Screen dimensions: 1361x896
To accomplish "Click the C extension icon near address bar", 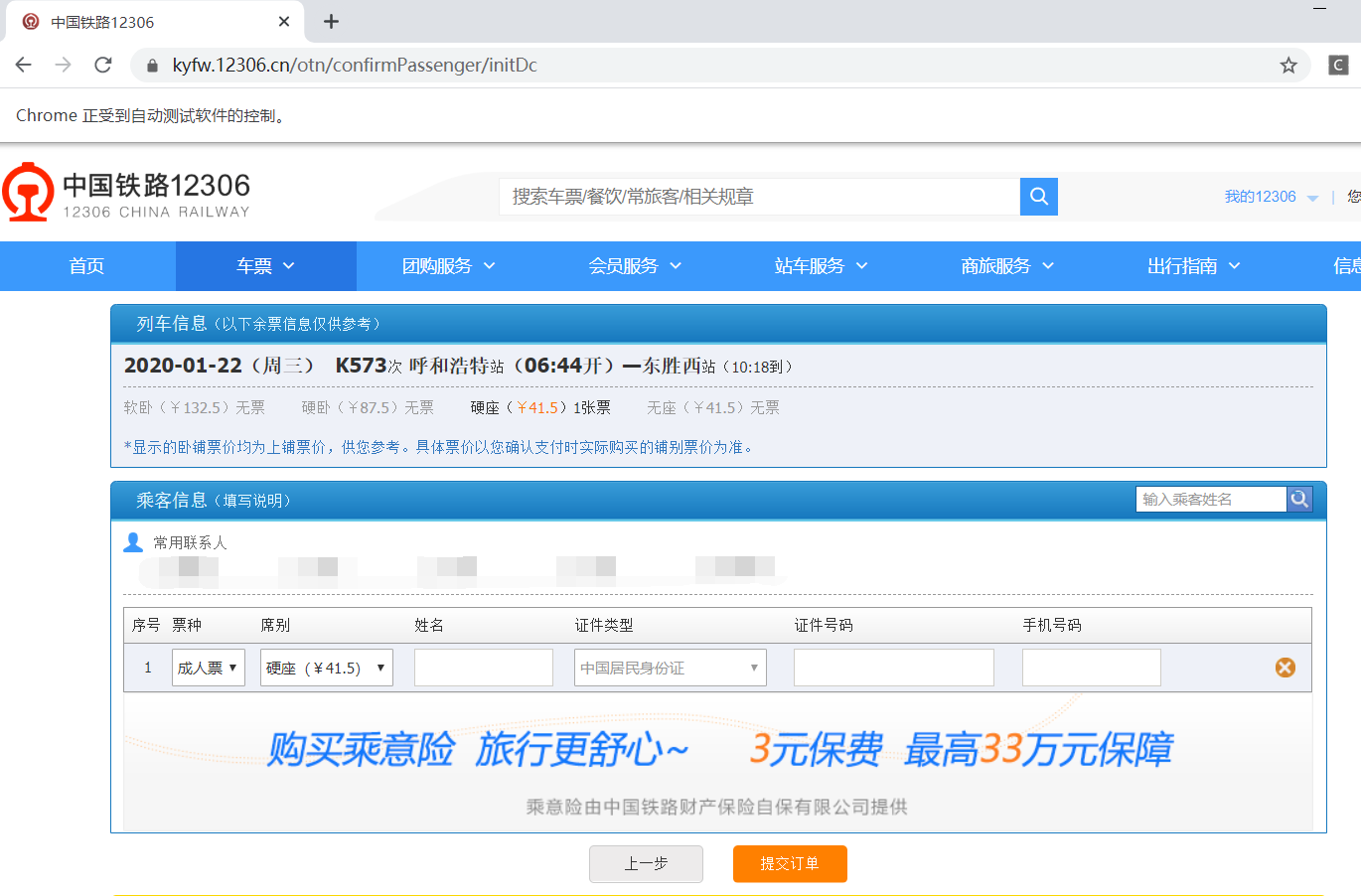I will 1337,65.
